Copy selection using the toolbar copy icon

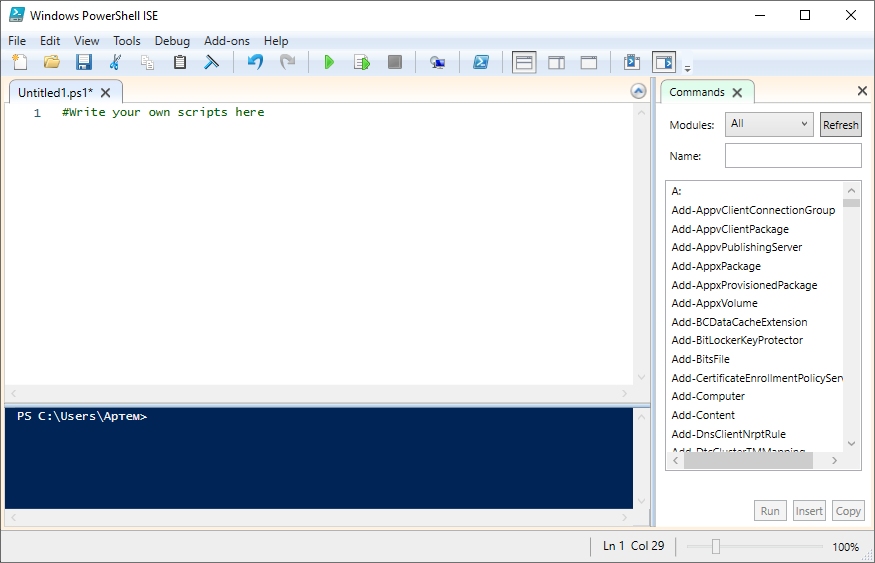[x=147, y=62]
